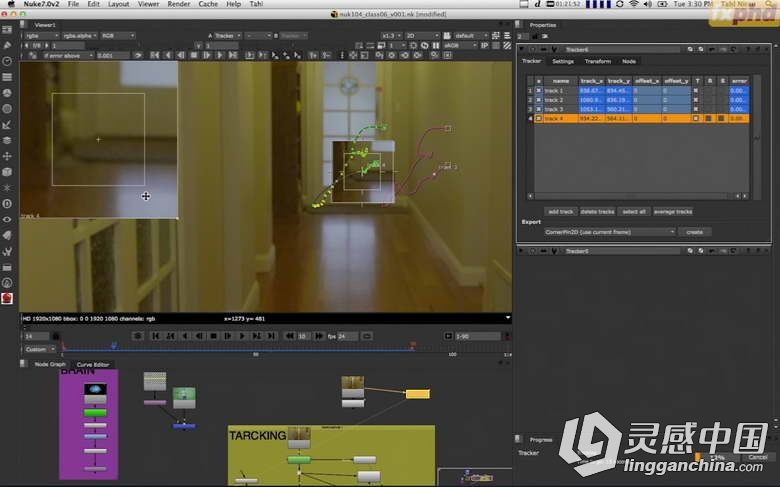Toggle R (rotate) checkbox for track 4
The width and height of the screenshot is (780, 487).
pos(709,118)
